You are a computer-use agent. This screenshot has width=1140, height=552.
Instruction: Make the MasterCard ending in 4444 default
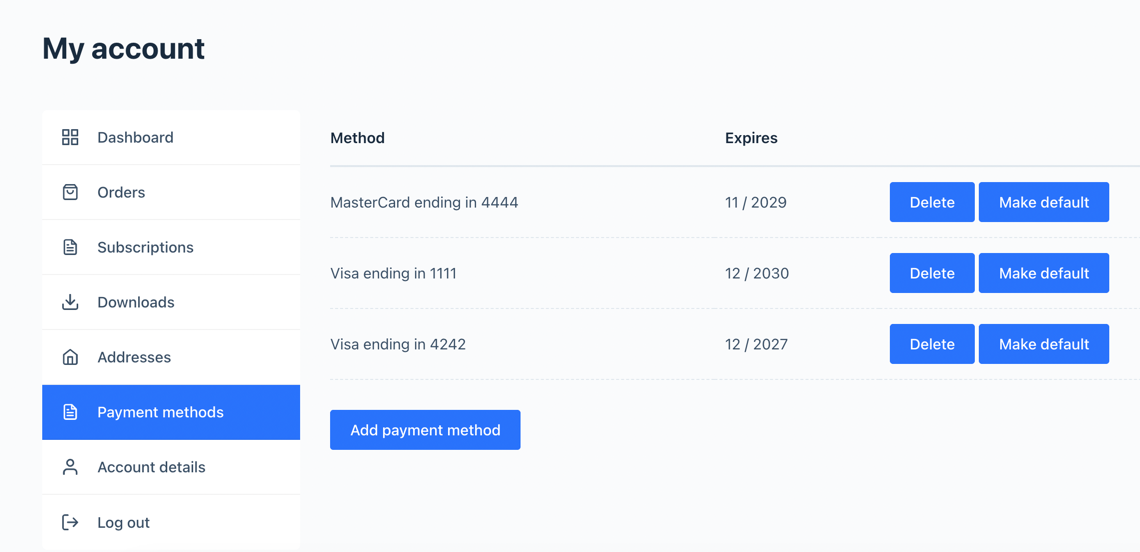[1043, 202]
